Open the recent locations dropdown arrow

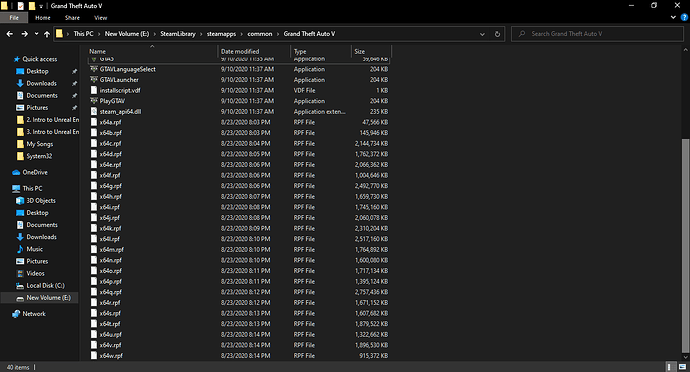pos(36,34)
